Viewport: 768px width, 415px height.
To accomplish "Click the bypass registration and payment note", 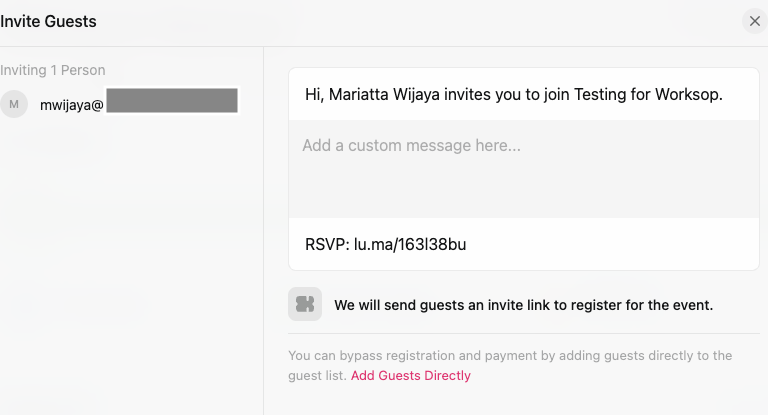I will coord(510,365).
